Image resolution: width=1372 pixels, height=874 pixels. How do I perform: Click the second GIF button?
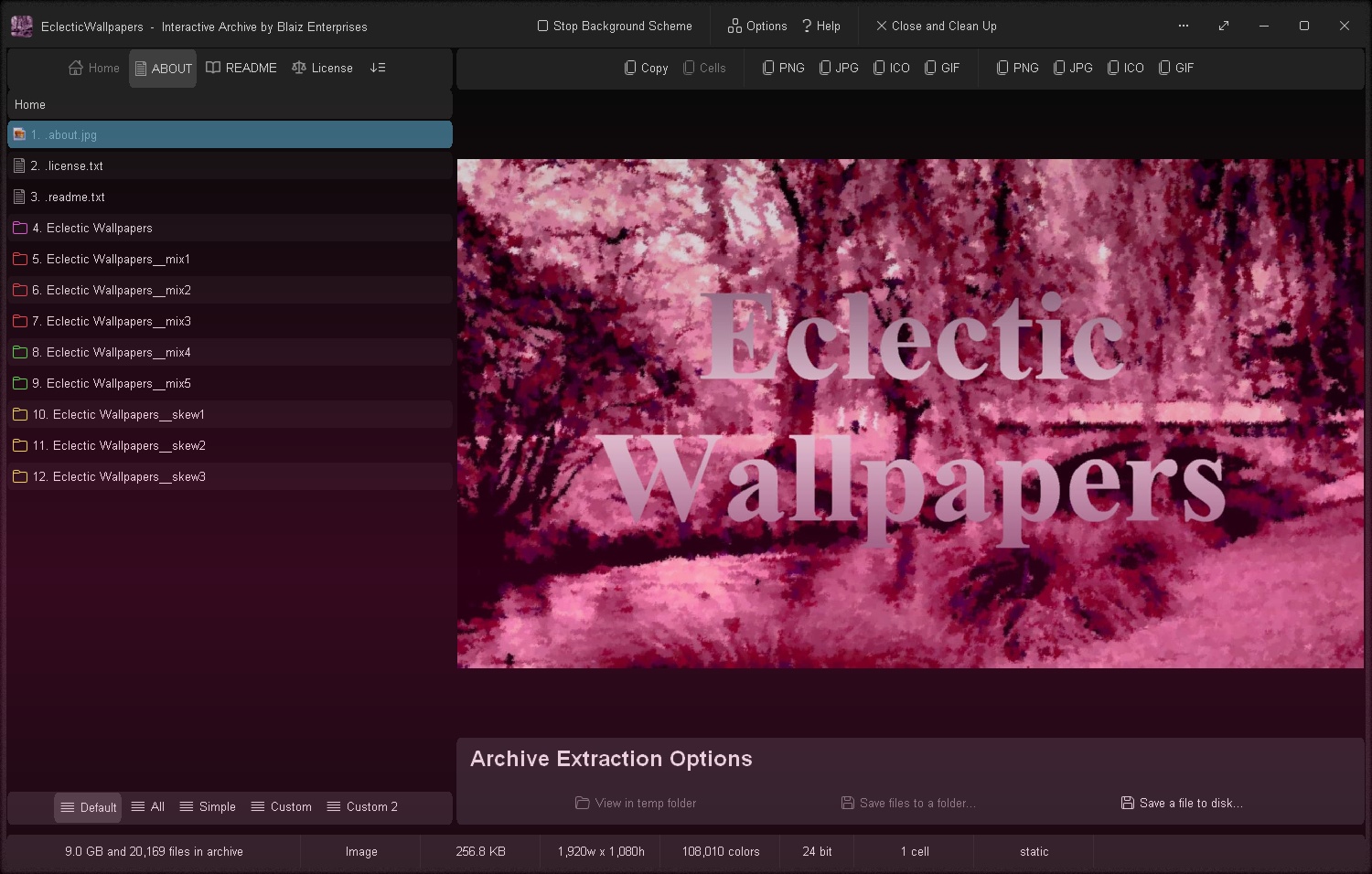click(1176, 68)
